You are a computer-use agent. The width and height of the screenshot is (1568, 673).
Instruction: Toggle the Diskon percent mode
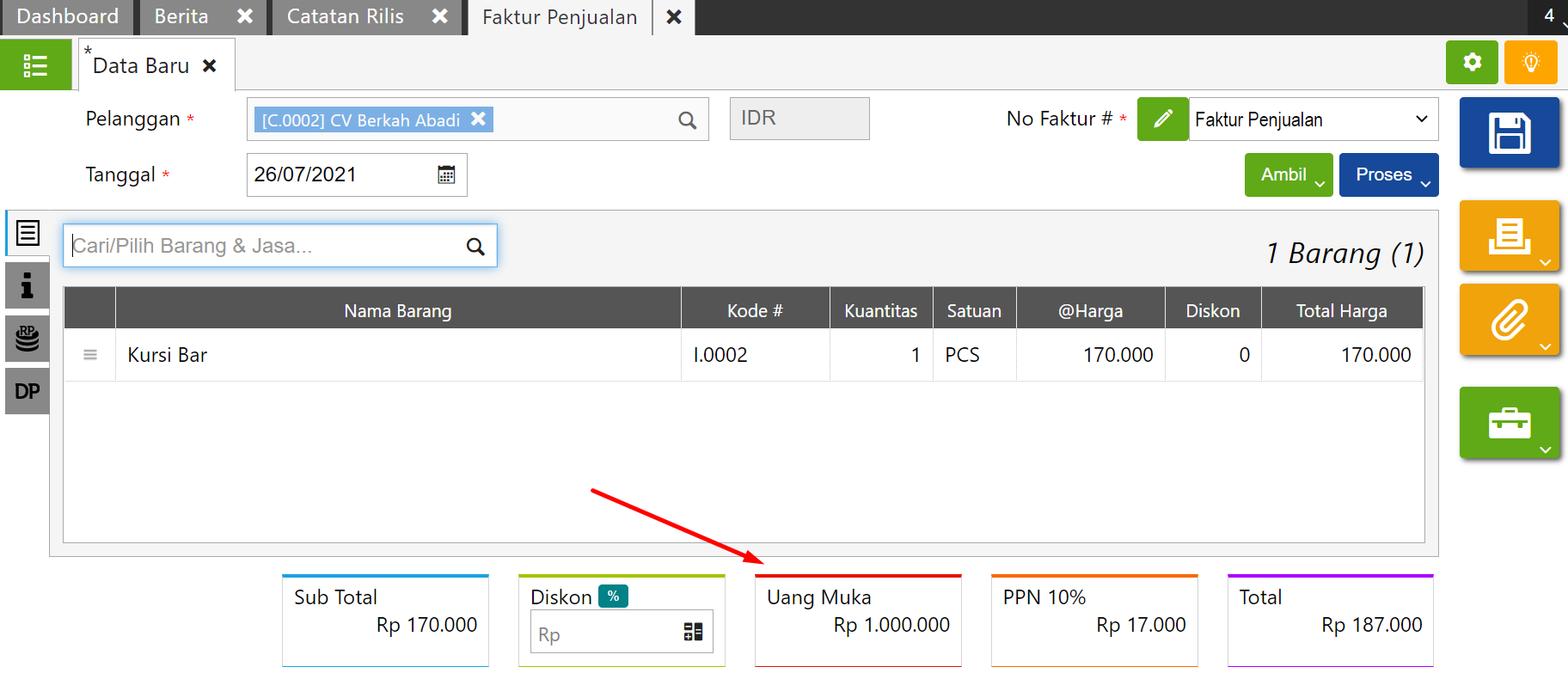click(x=613, y=596)
